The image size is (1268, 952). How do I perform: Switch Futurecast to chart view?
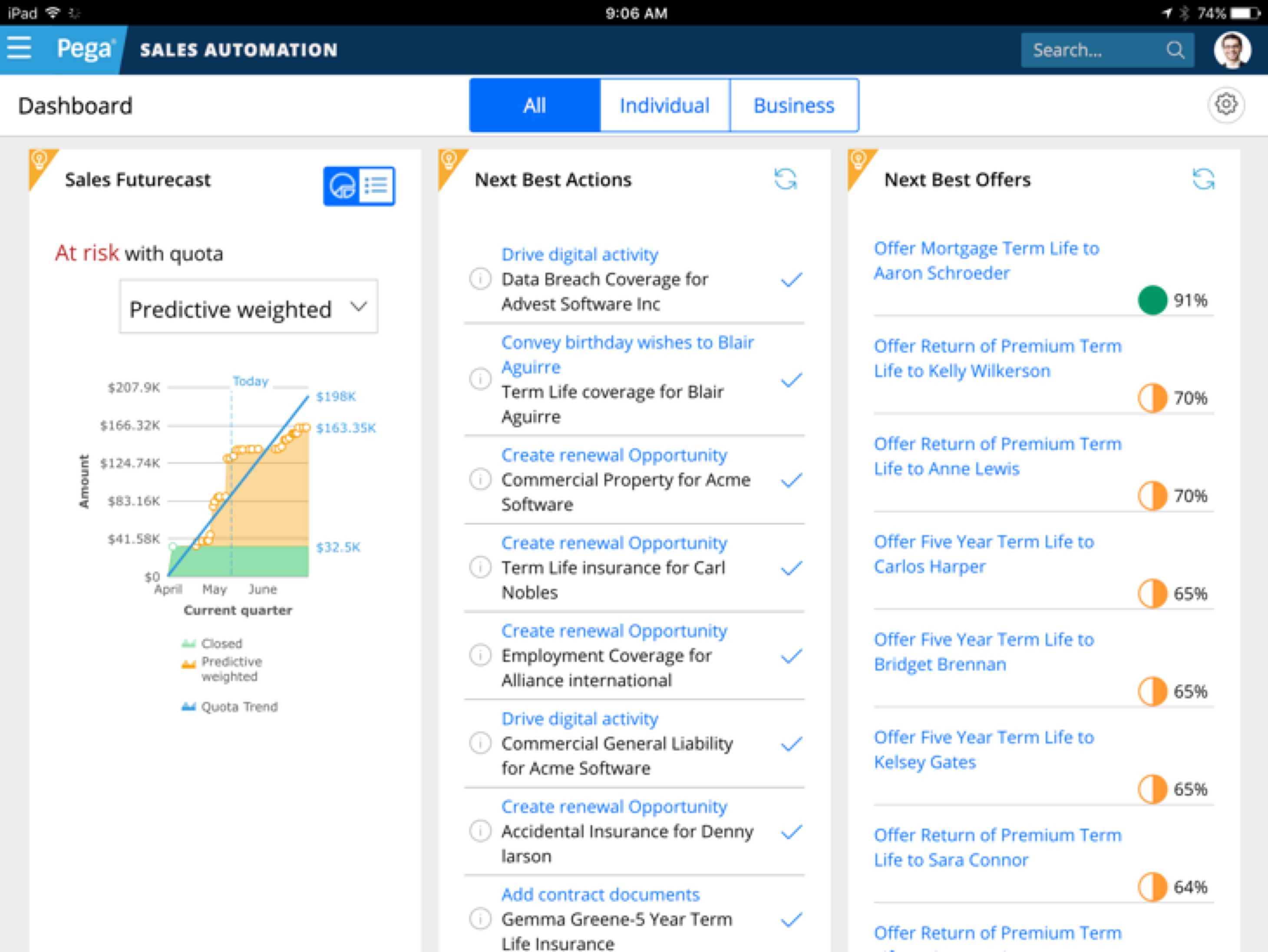(x=342, y=186)
